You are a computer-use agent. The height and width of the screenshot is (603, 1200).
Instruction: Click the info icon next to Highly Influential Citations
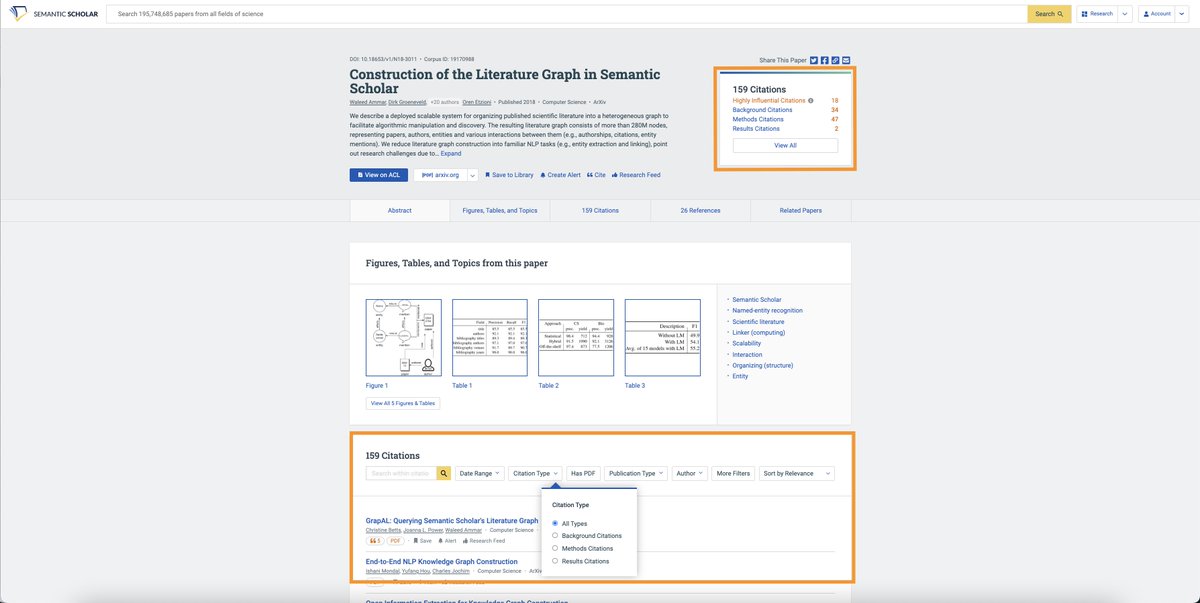coord(811,101)
